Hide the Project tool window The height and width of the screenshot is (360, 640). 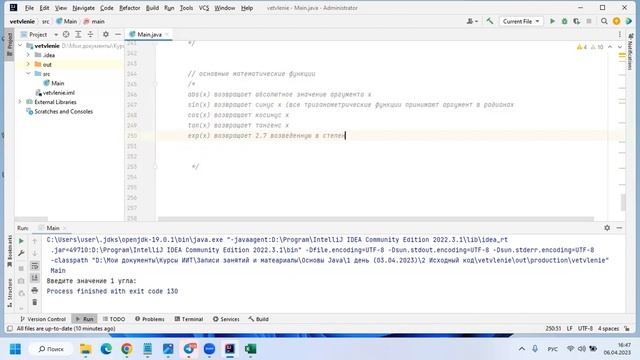click(118, 34)
